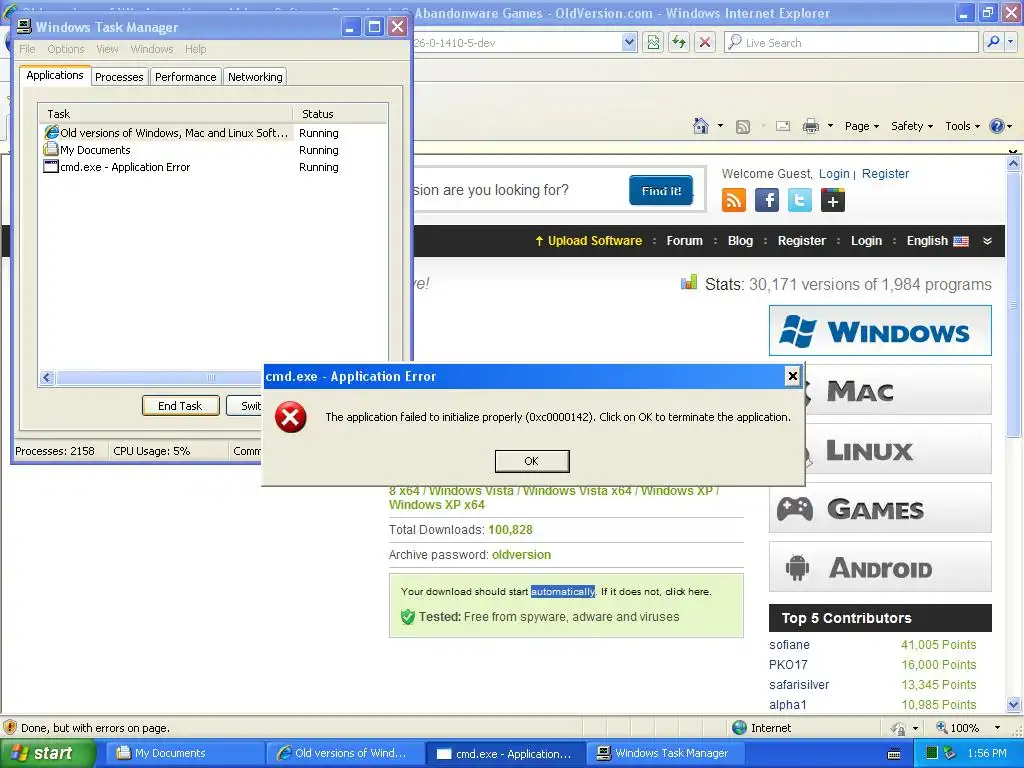The height and width of the screenshot is (768, 1024).
Task: Open the address bar dropdown arrow
Action: (629, 42)
